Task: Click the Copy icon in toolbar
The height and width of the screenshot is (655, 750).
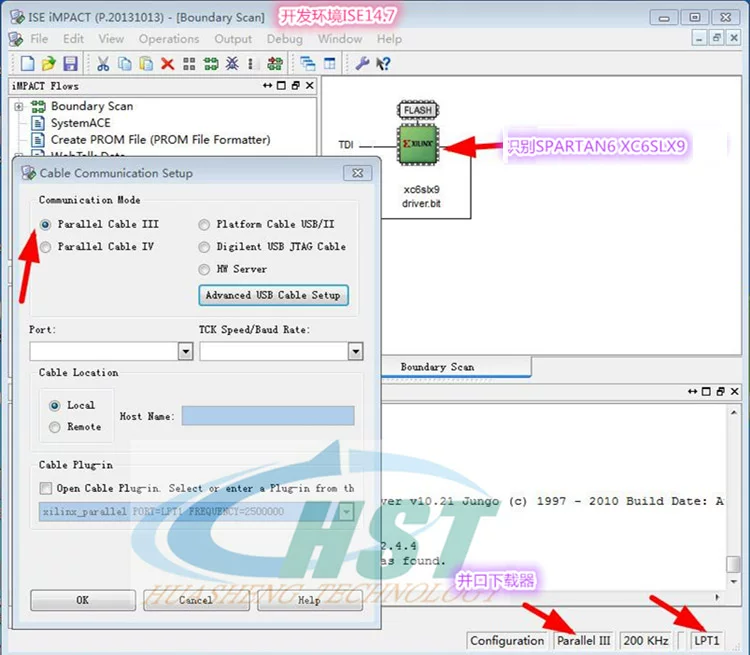Action: (x=124, y=63)
